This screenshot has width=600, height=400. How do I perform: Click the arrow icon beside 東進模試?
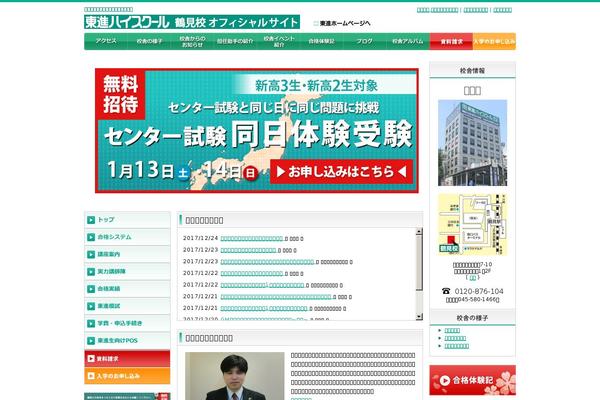91,306
